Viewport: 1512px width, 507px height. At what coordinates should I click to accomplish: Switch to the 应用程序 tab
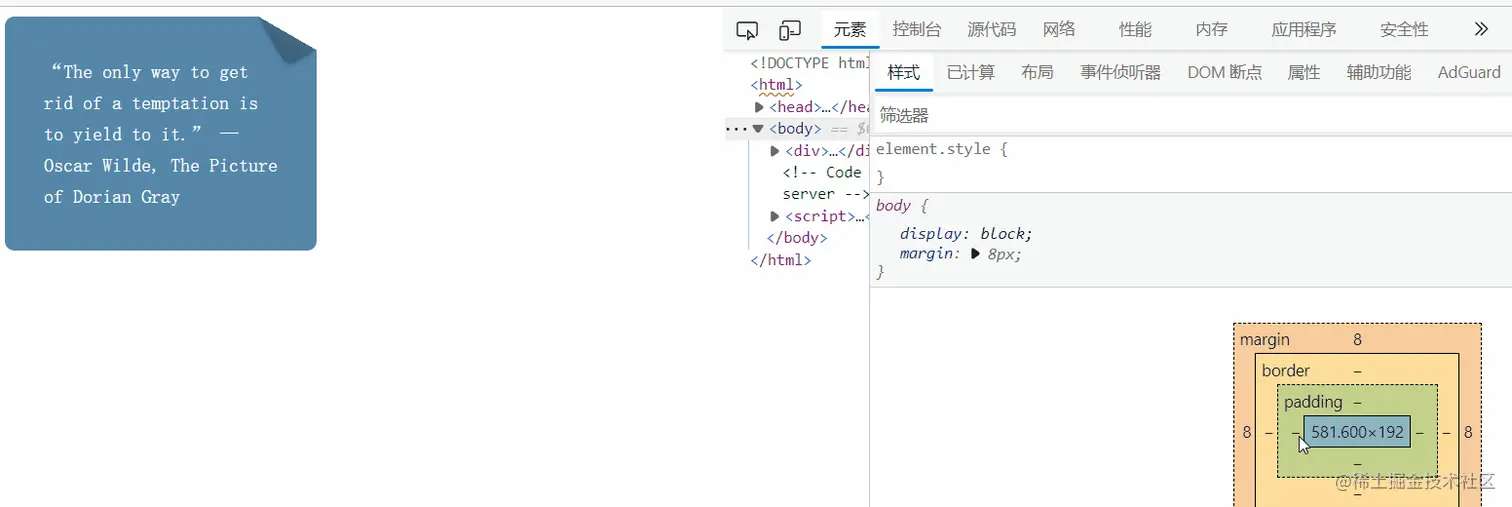[x=1304, y=29]
